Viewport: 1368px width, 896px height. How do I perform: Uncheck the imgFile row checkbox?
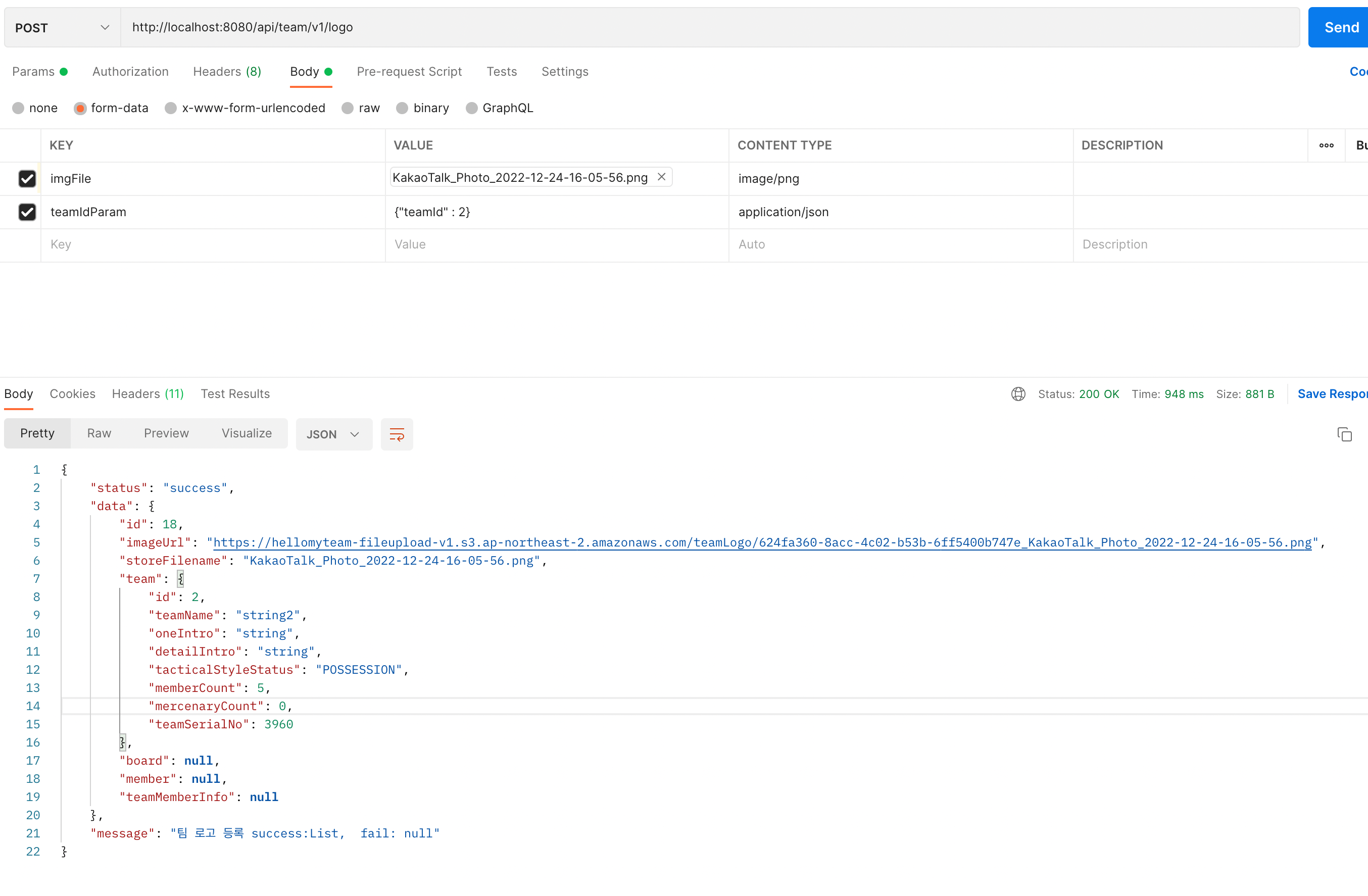tap(27, 179)
